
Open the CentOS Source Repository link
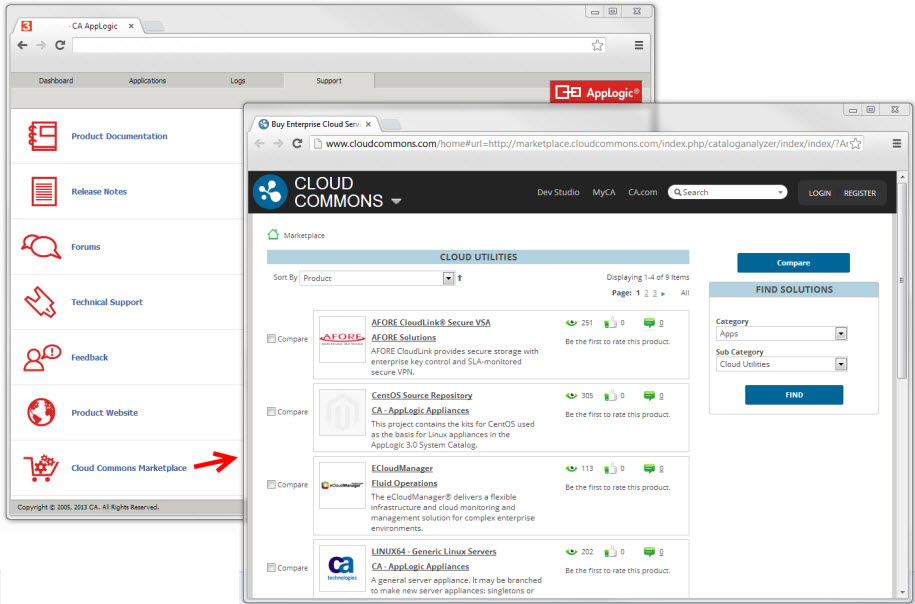point(422,395)
